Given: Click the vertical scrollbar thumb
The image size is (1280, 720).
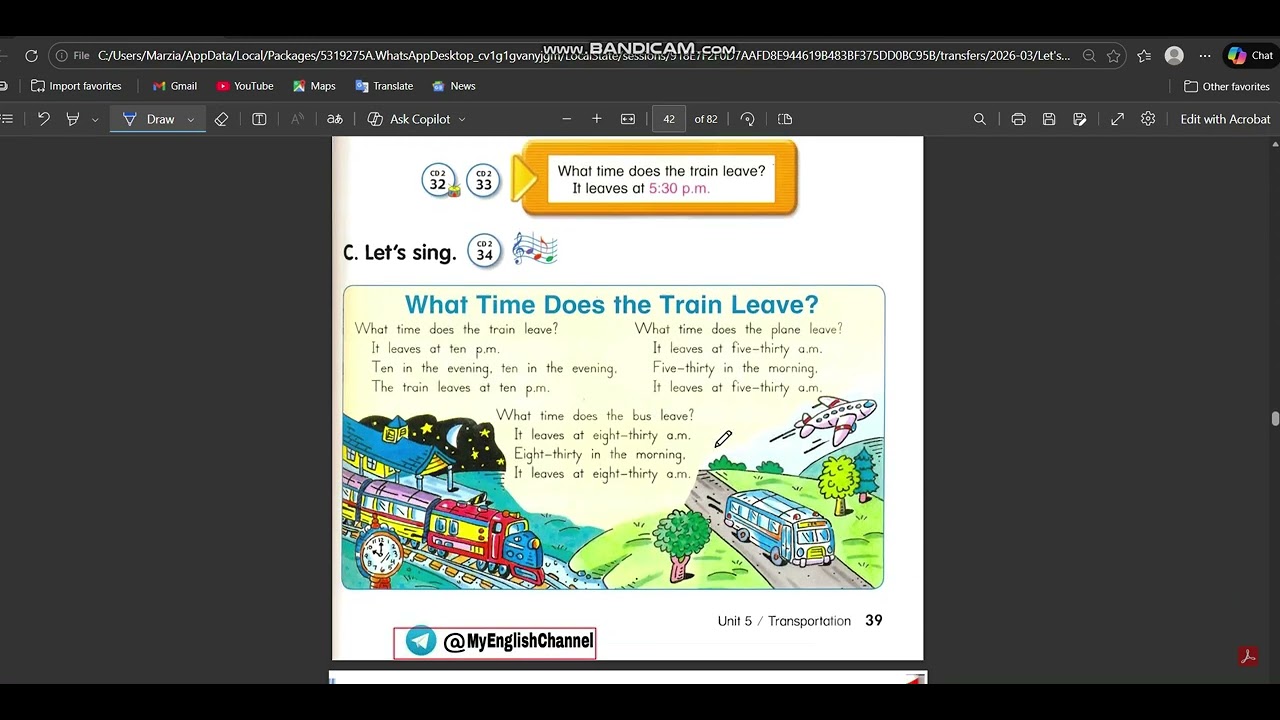Looking at the screenshot, I should 1275,419.
